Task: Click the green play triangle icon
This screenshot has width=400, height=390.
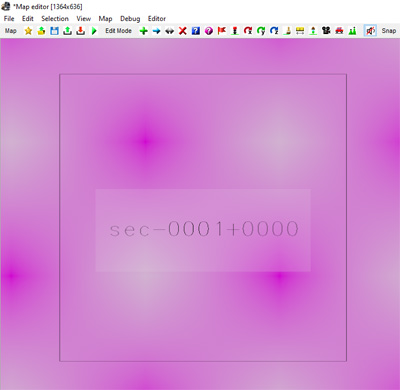Action: [94, 31]
